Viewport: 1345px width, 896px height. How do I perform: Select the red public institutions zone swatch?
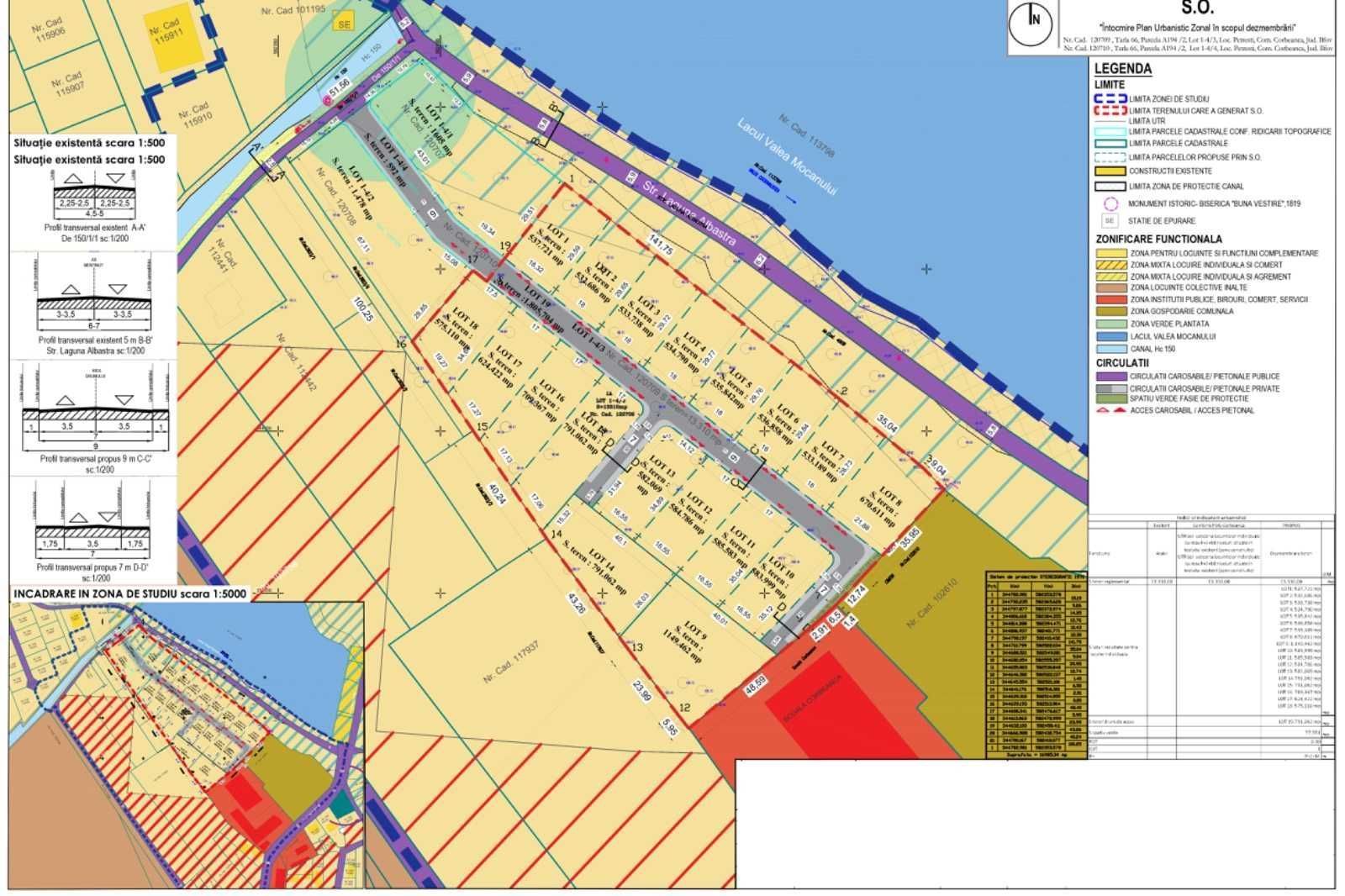pos(1110,299)
